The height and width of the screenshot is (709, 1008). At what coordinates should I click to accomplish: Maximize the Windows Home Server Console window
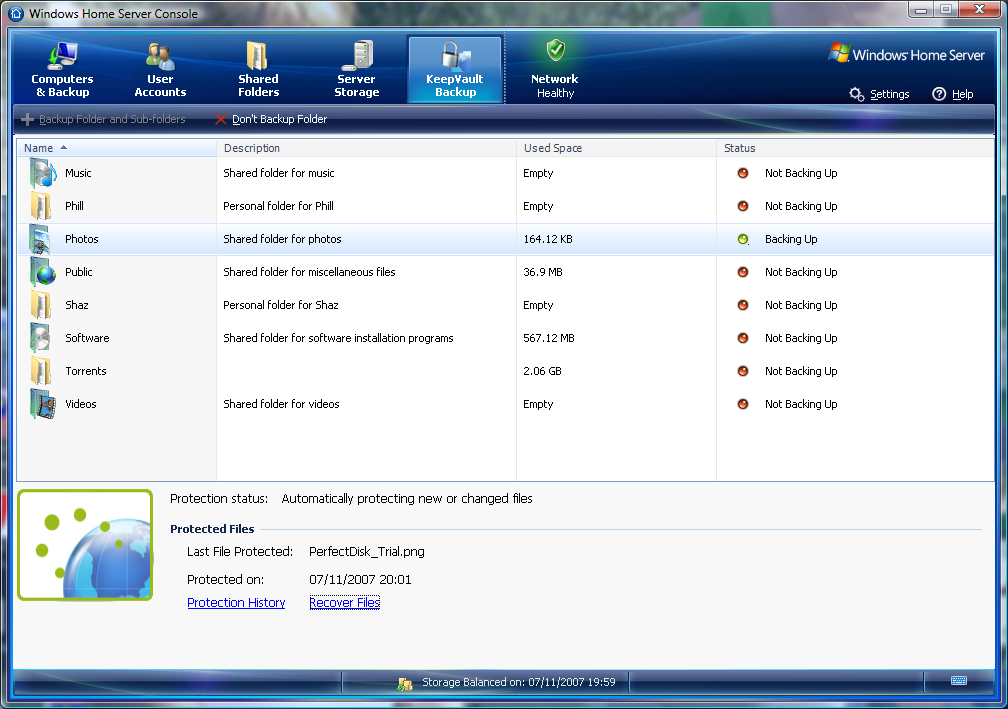(946, 10)
